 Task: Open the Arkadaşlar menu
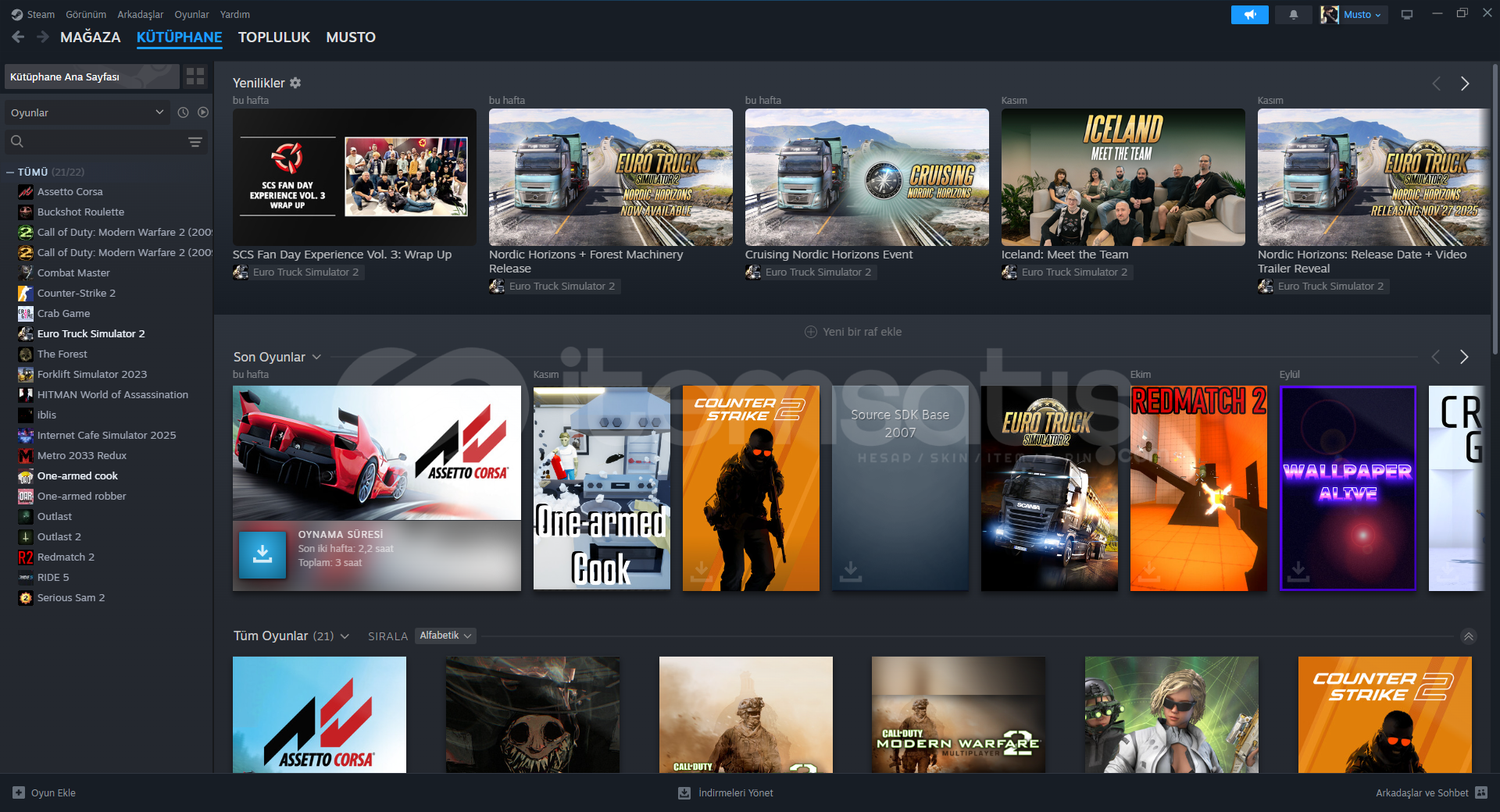point(141,14)
